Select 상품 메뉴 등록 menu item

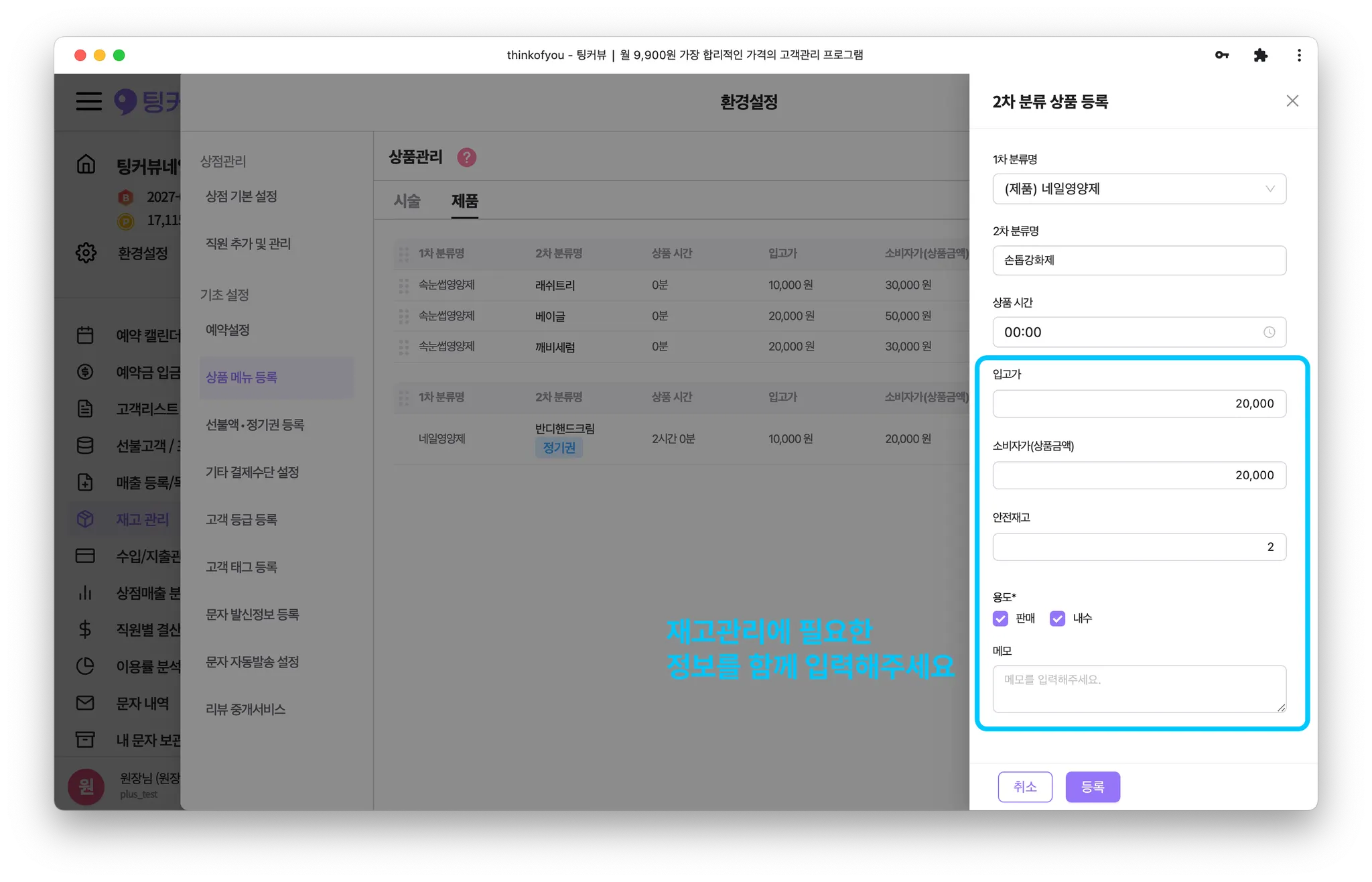tap(242, 377)
